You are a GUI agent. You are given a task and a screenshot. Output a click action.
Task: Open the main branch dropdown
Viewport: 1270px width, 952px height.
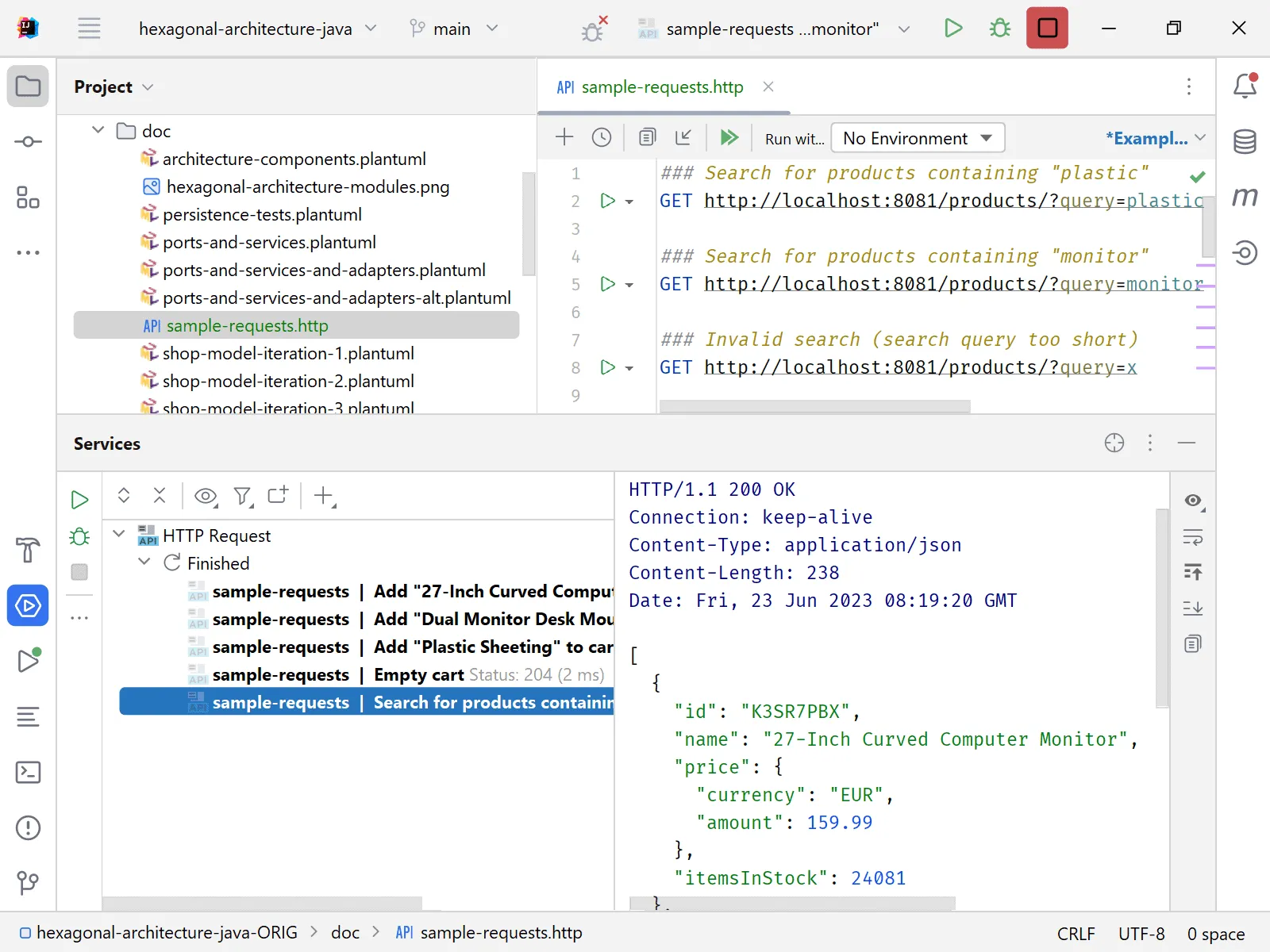click(x=453, y=29)
